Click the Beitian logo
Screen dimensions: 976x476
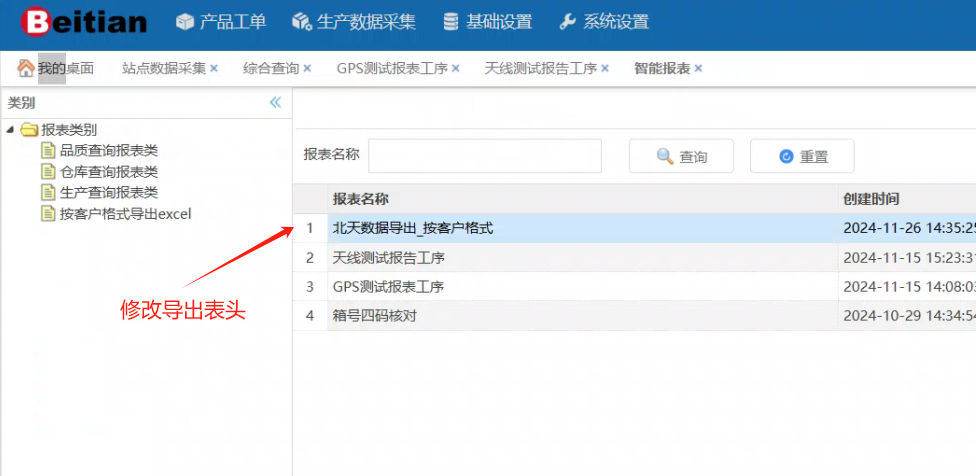click(x=85, y=22)
